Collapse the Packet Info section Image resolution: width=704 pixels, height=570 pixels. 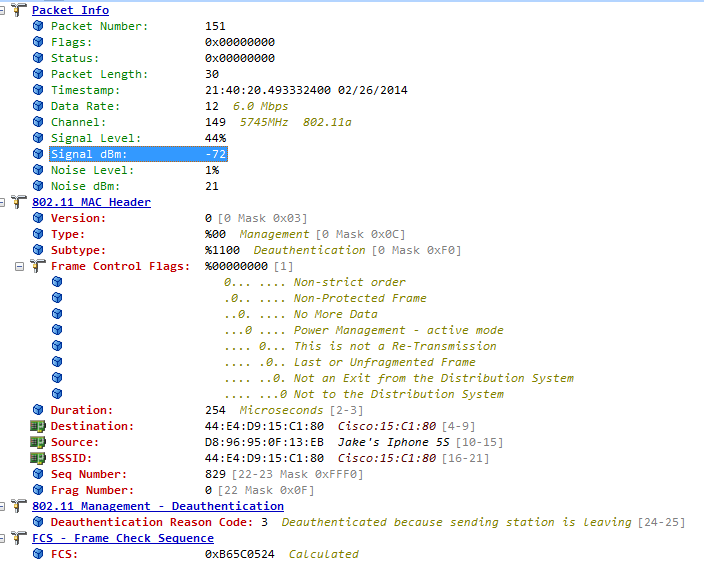click(6, 10)
